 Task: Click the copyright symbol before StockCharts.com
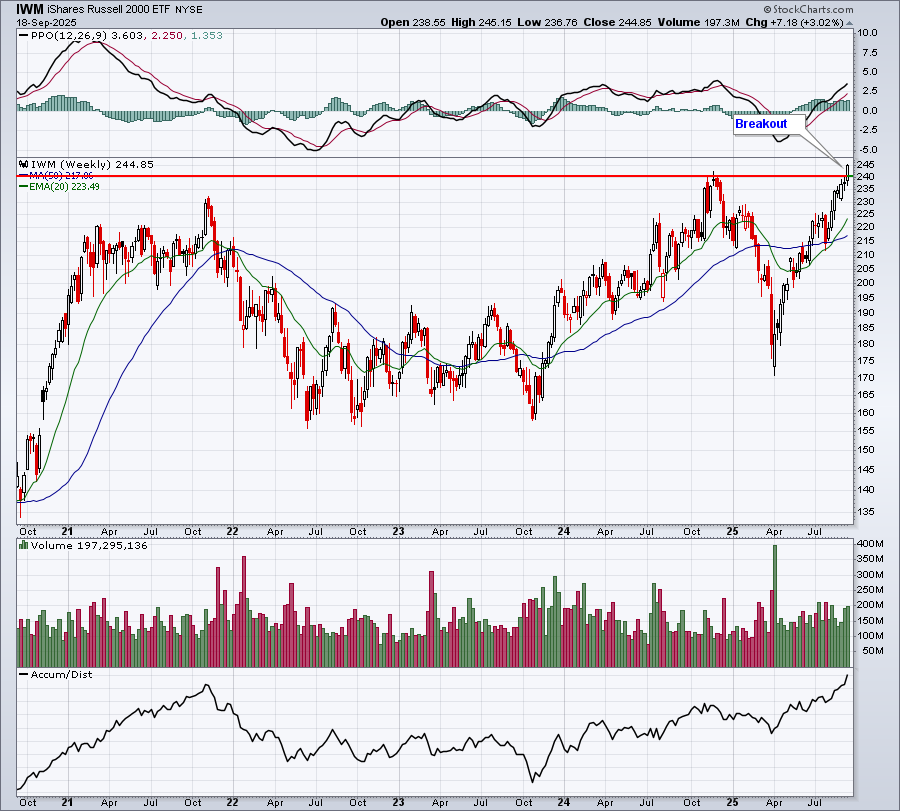pos(767,9)
